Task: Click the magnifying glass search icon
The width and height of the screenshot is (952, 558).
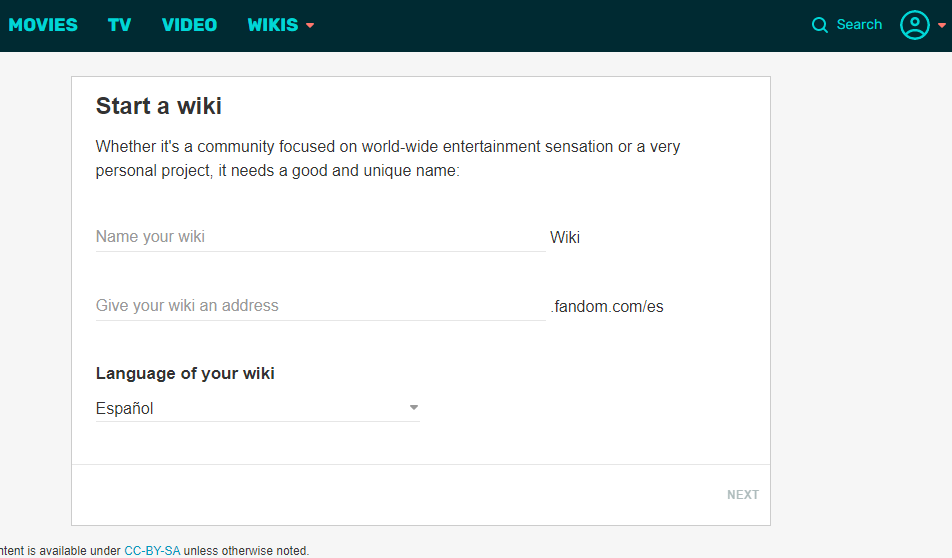Action: click(x=820, y=25)
